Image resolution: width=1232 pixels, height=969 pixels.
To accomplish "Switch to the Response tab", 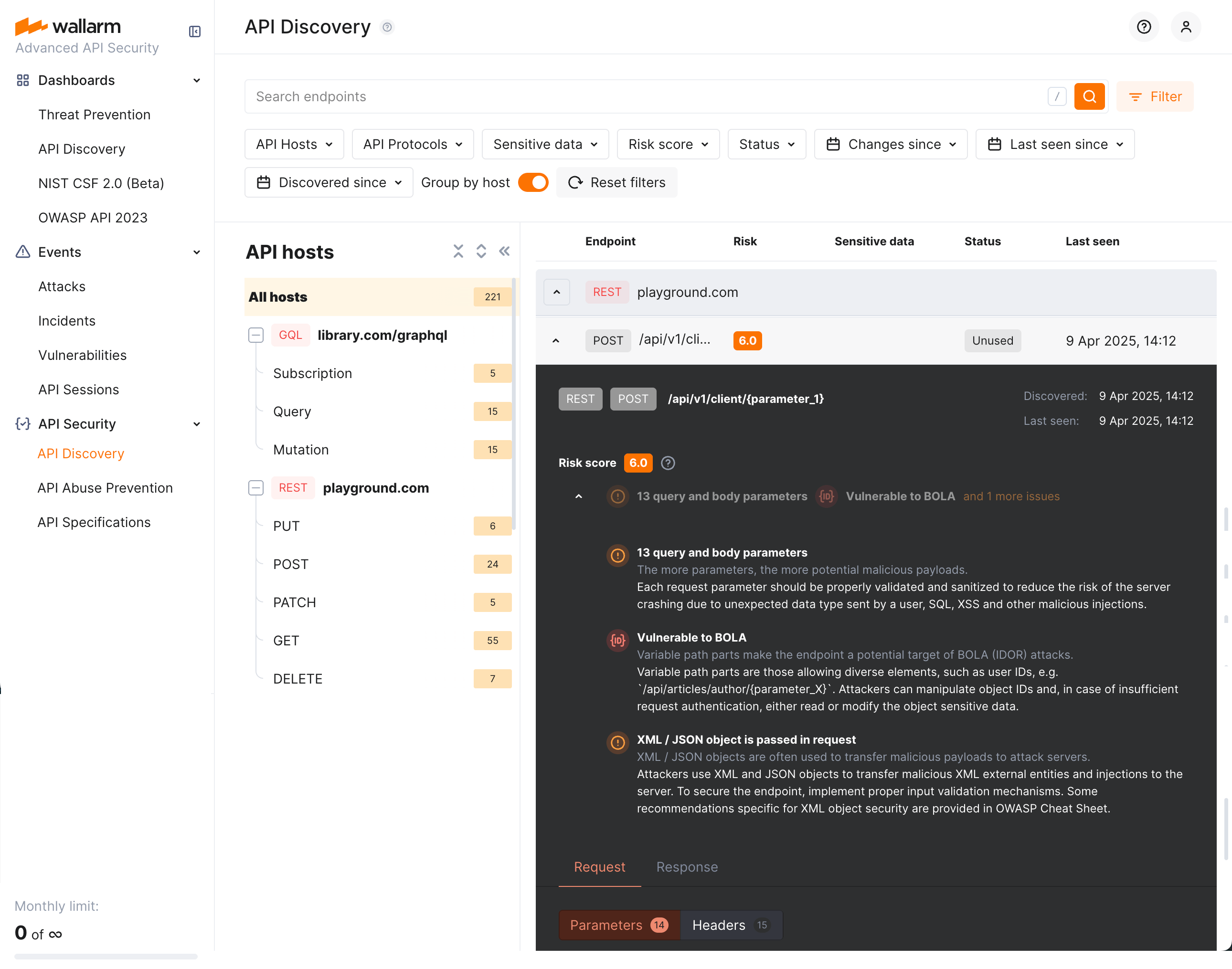I will 687,867.
